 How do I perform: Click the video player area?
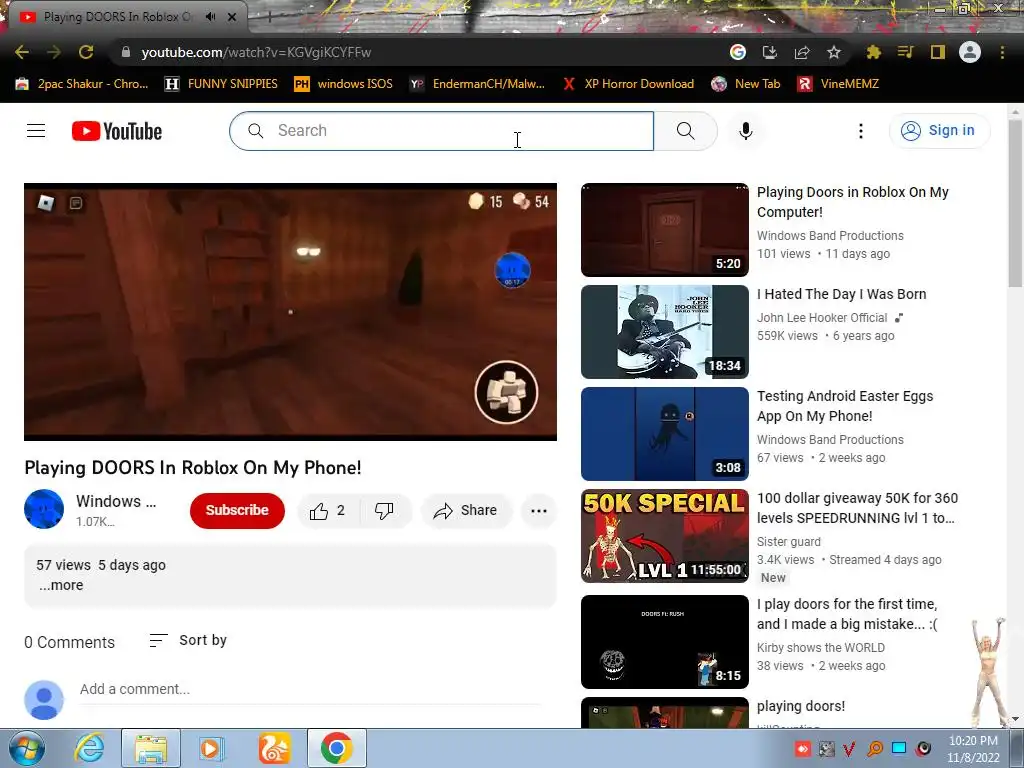point(291,312)
